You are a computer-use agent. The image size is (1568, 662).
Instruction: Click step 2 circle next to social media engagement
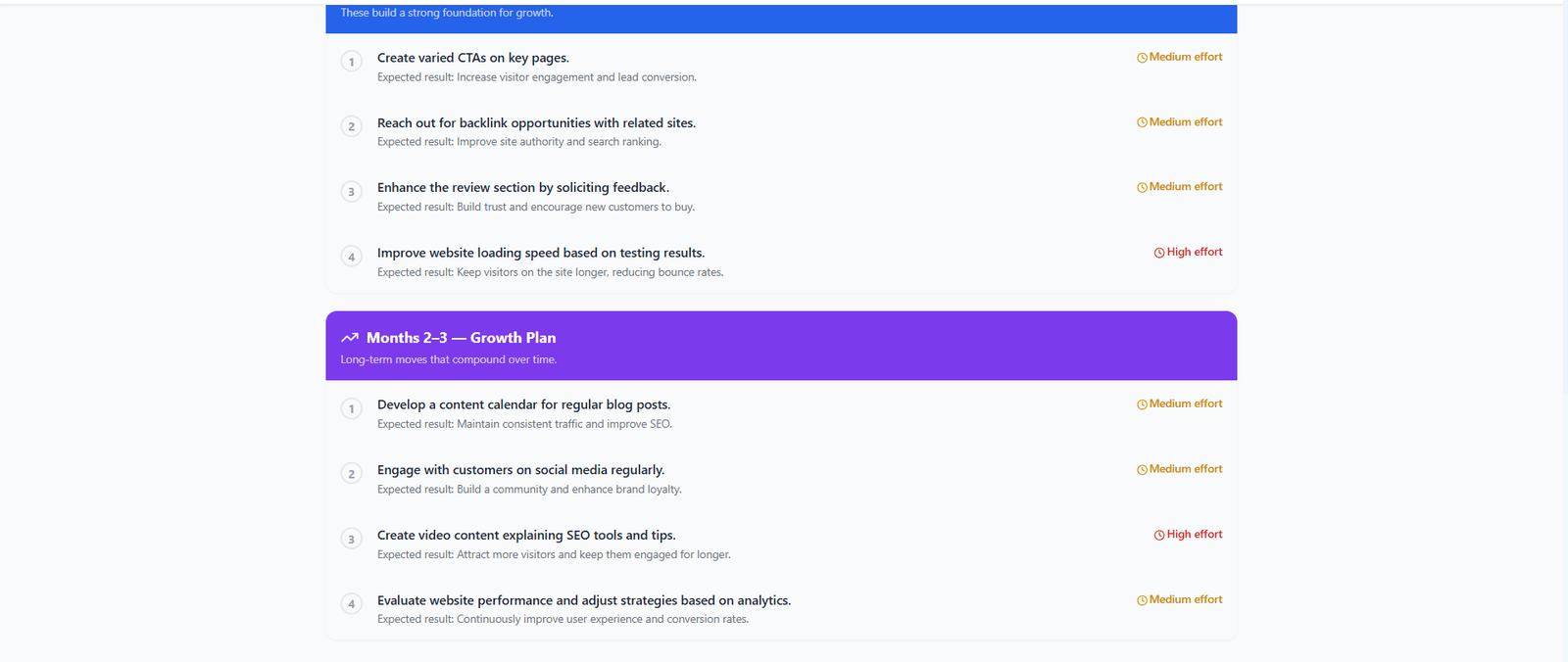pos(352,473)
